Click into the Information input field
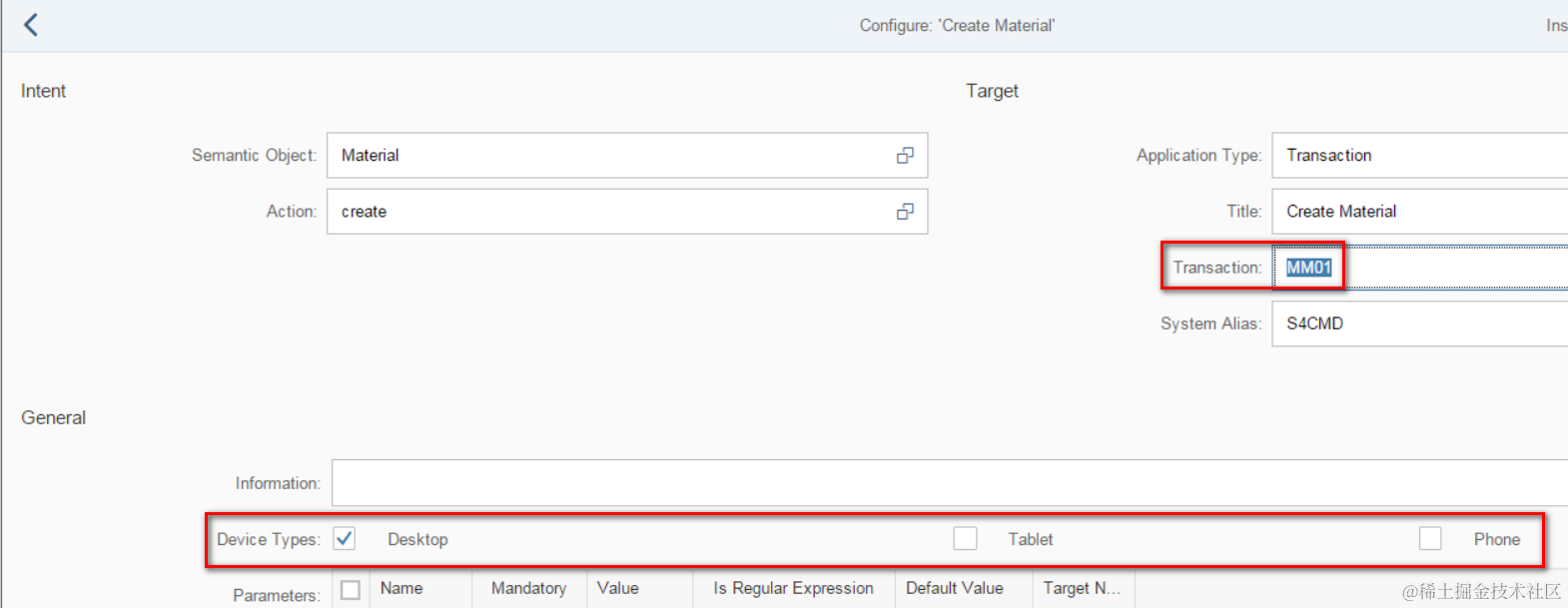 click(950, 483)
